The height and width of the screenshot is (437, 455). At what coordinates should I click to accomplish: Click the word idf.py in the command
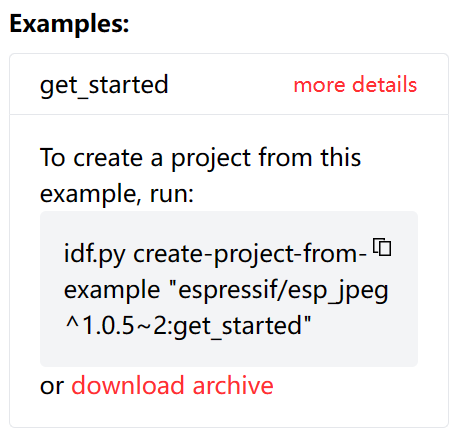point(95,255)
